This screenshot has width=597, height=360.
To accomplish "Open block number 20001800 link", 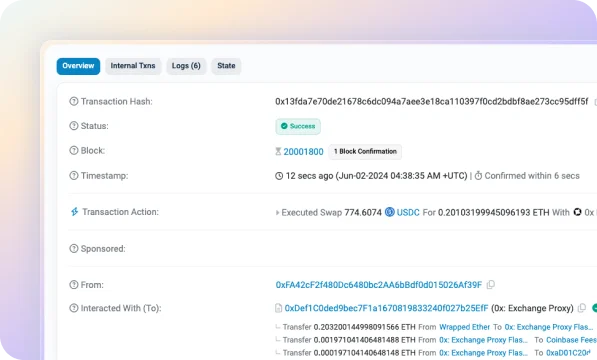I will (303, 152).
